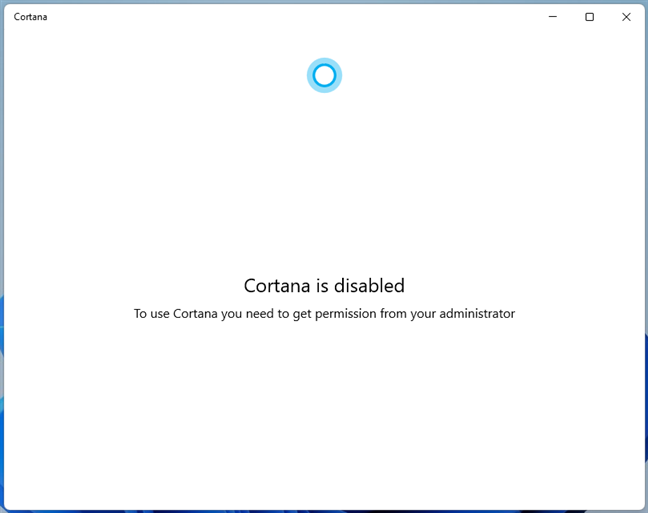The width and height of the screenshot is (648, 513).
Task: Click the administrator permission message text
Action: coord(324,314)
